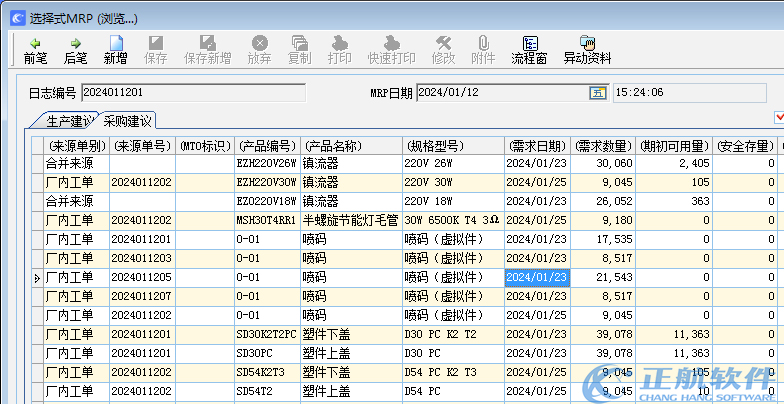The image size is (784, 404).
Task: Click the 修改 edit tools icon
Action: pyautogui.click(x=444, y=49)
